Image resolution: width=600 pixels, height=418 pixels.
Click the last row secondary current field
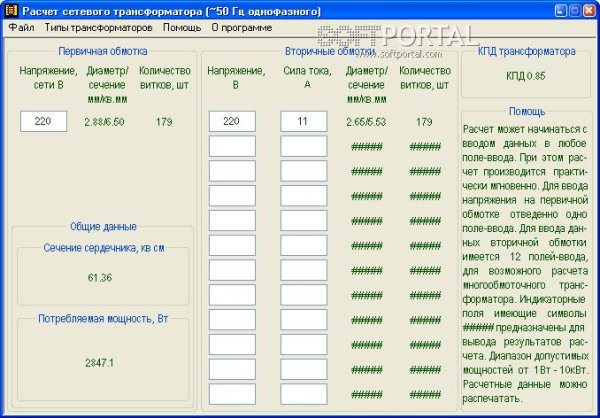point(304,394)
